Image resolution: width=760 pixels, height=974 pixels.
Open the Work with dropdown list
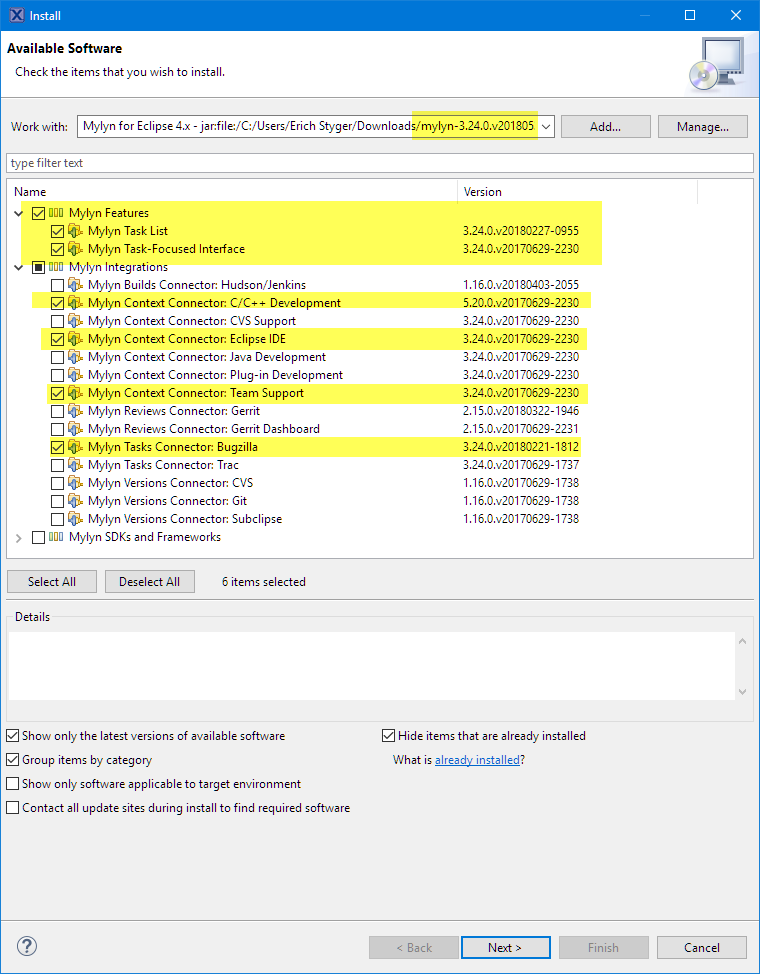coord(545,127)
